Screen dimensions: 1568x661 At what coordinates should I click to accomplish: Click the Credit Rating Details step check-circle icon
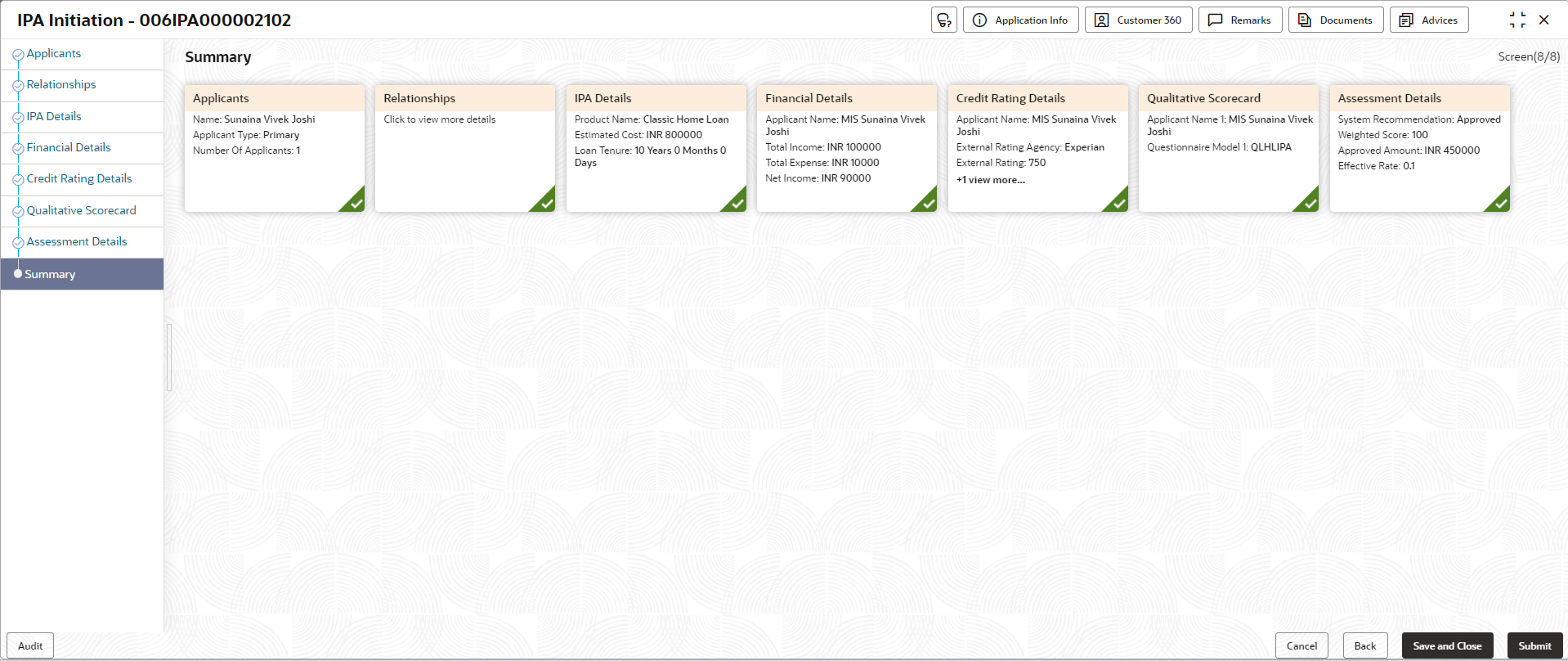(18, 180)
